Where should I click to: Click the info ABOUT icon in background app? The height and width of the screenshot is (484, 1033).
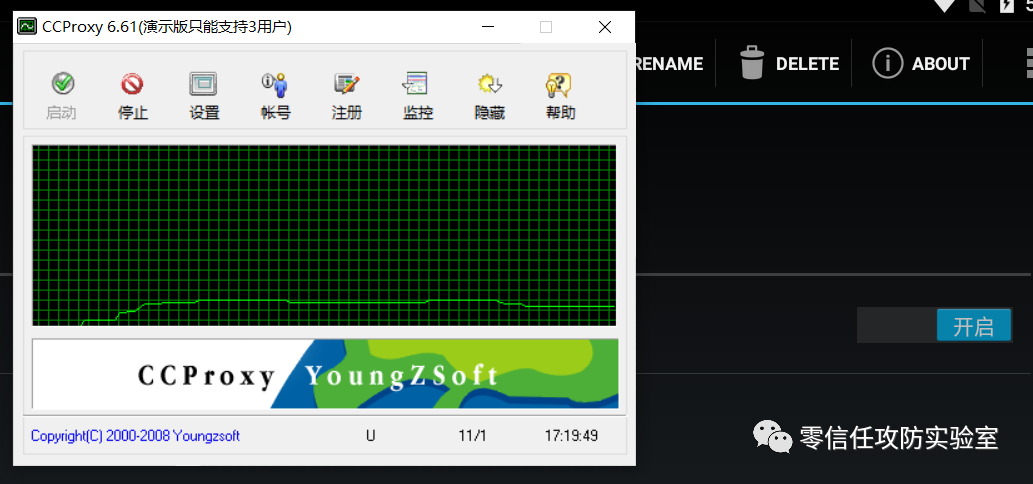[887, 63]
